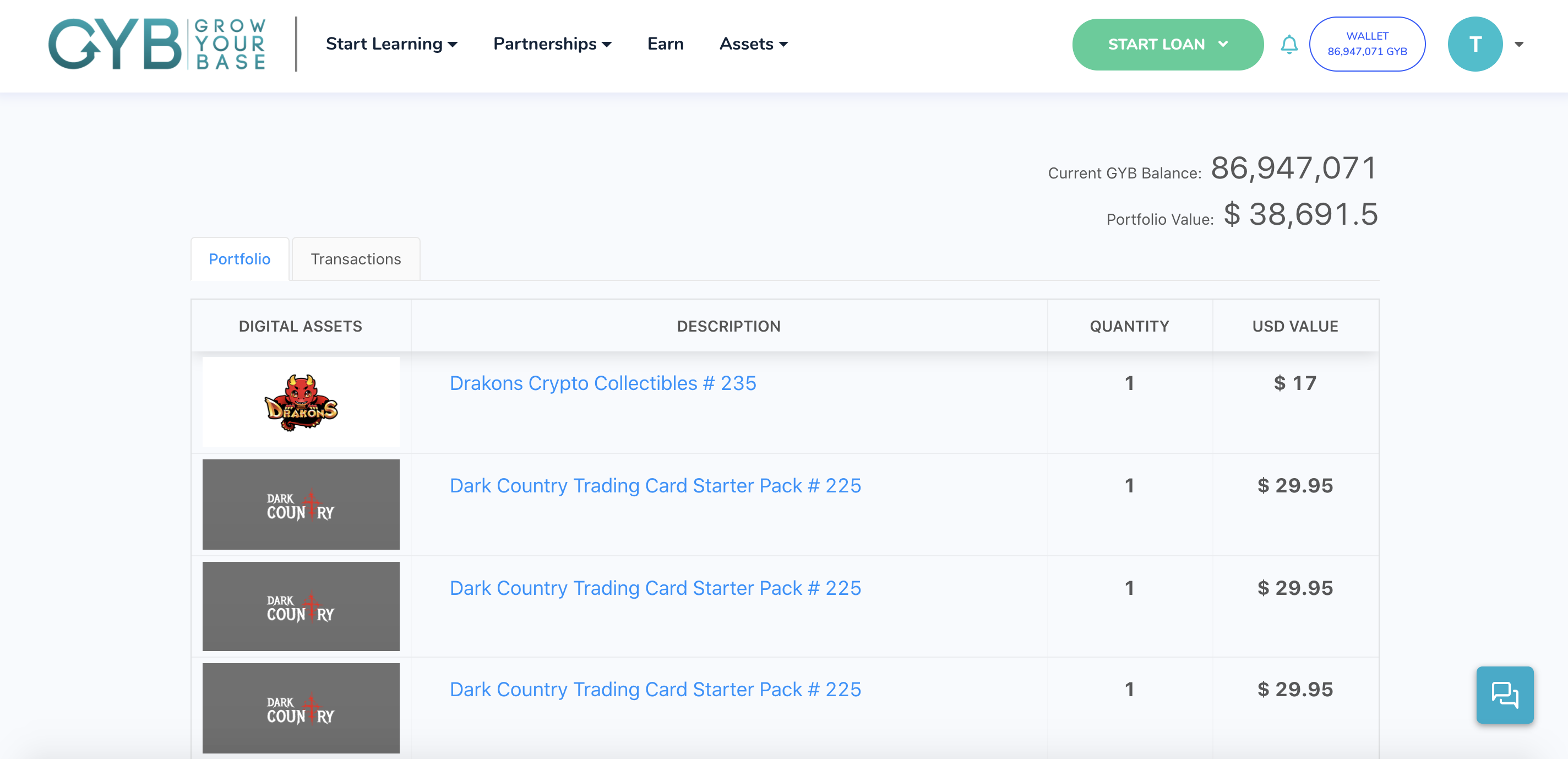Expand the Start Learning menu
Viewport: 1568px width, 759px height.
click(393, 44)
